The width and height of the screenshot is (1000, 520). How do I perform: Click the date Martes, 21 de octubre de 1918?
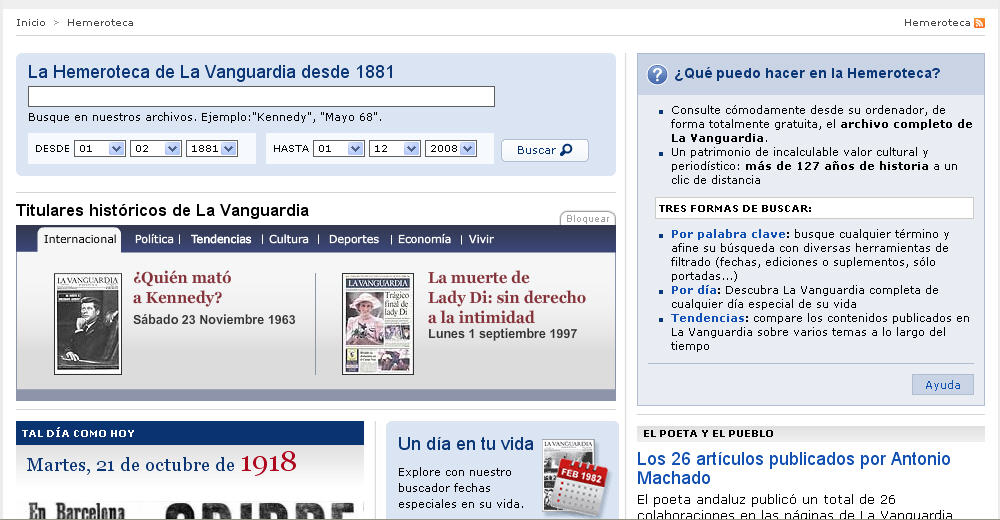coord(161,463)
